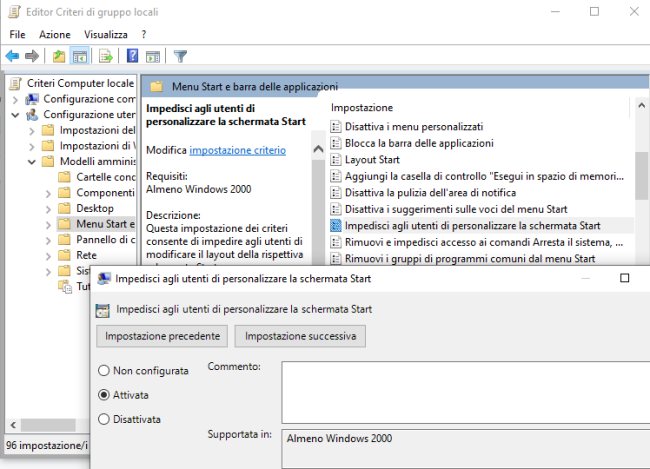Click the export list toolbar icon
The height and width of the screenshot is (469, 650).
coord(106,56)
